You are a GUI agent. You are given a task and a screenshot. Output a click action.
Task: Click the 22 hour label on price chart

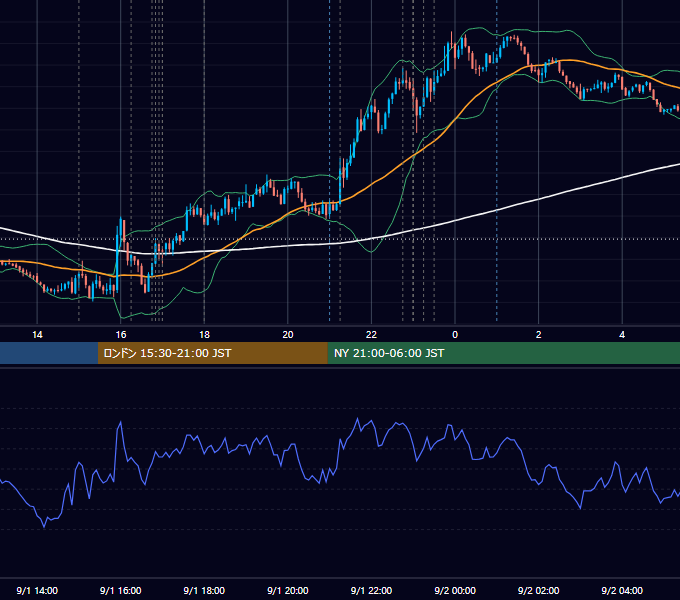pos(371,335)
